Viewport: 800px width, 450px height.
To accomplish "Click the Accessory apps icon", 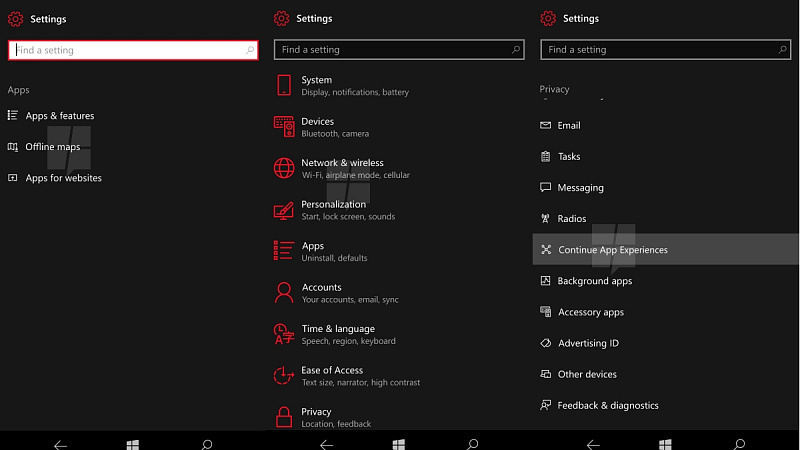I will point(545,312).
